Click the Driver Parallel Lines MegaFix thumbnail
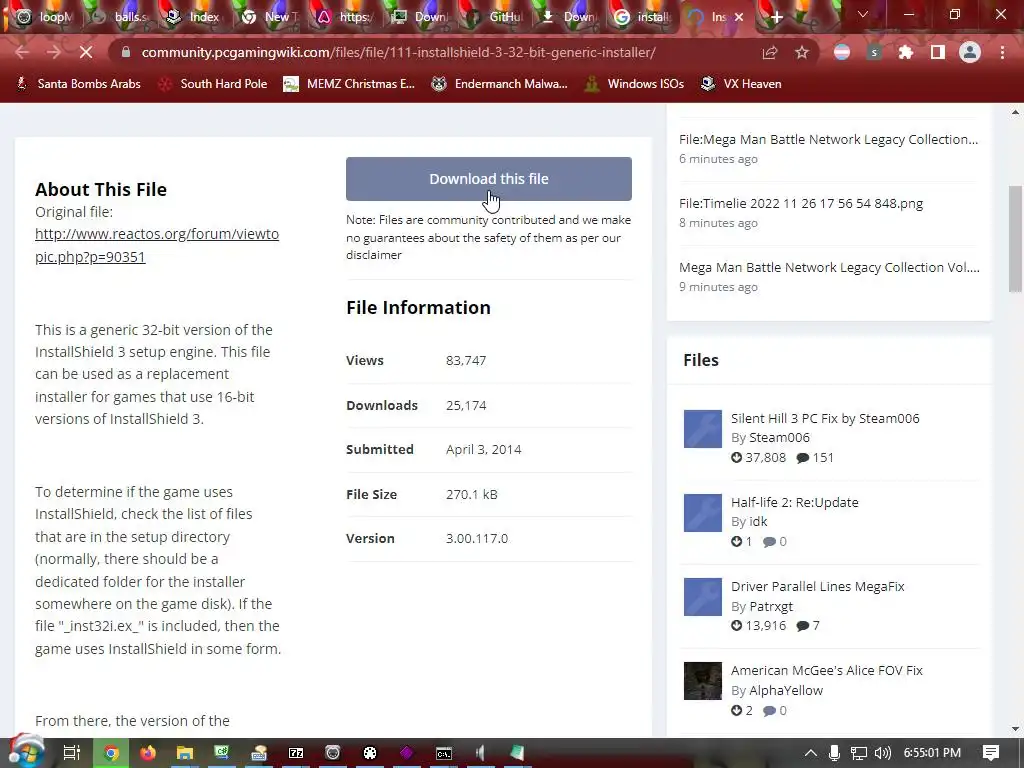Screen dimensions: 1024x768 [x=703, y=597]
